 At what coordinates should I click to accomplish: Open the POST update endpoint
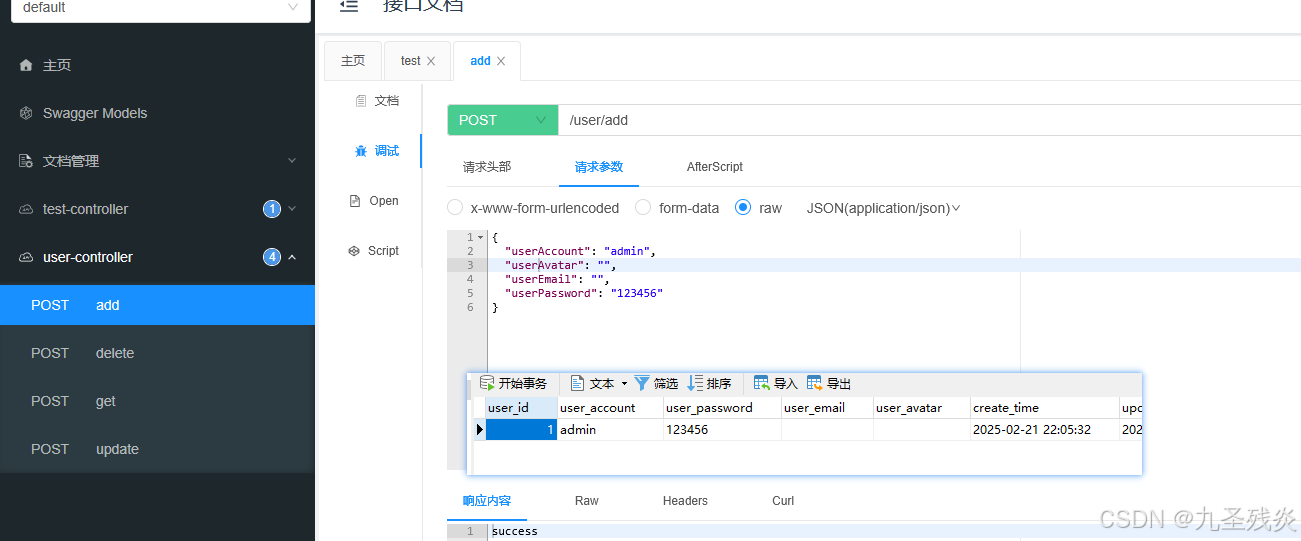pos(157,449)
